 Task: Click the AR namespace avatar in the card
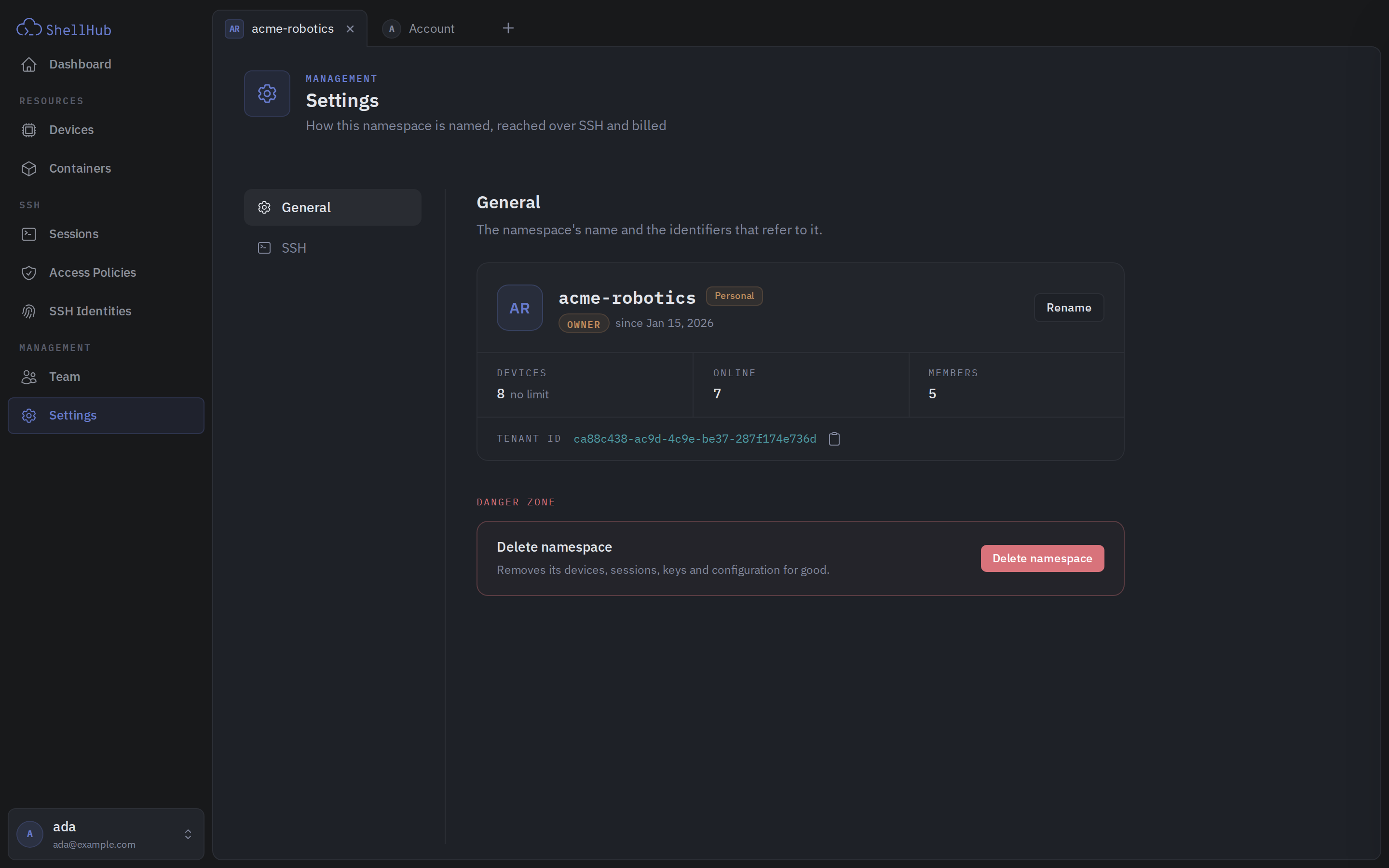tap(519, 308)
